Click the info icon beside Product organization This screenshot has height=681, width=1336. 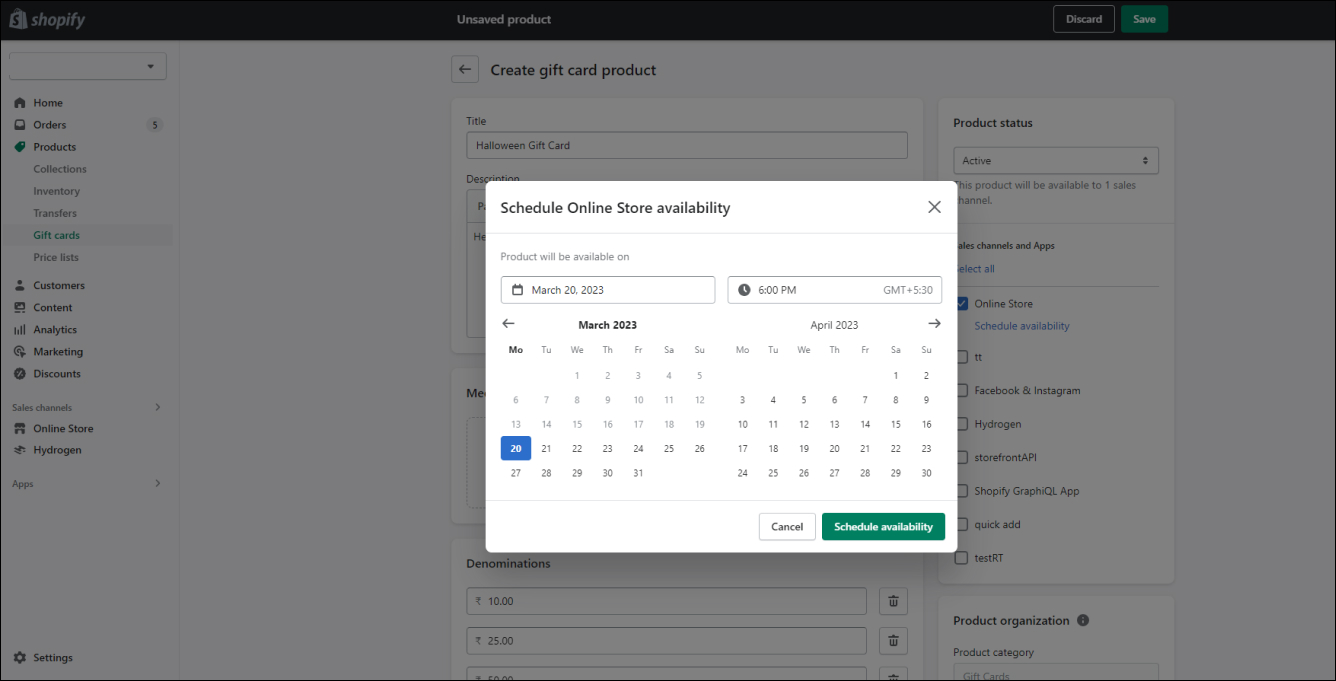[1083, 620]
